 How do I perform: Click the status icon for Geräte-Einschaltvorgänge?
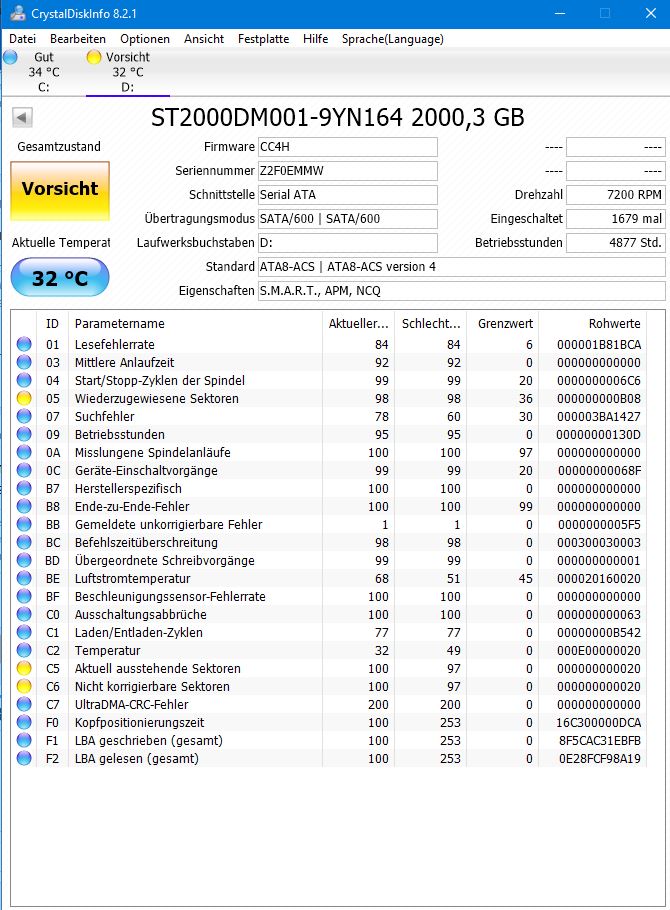click(x=24, y=470)
